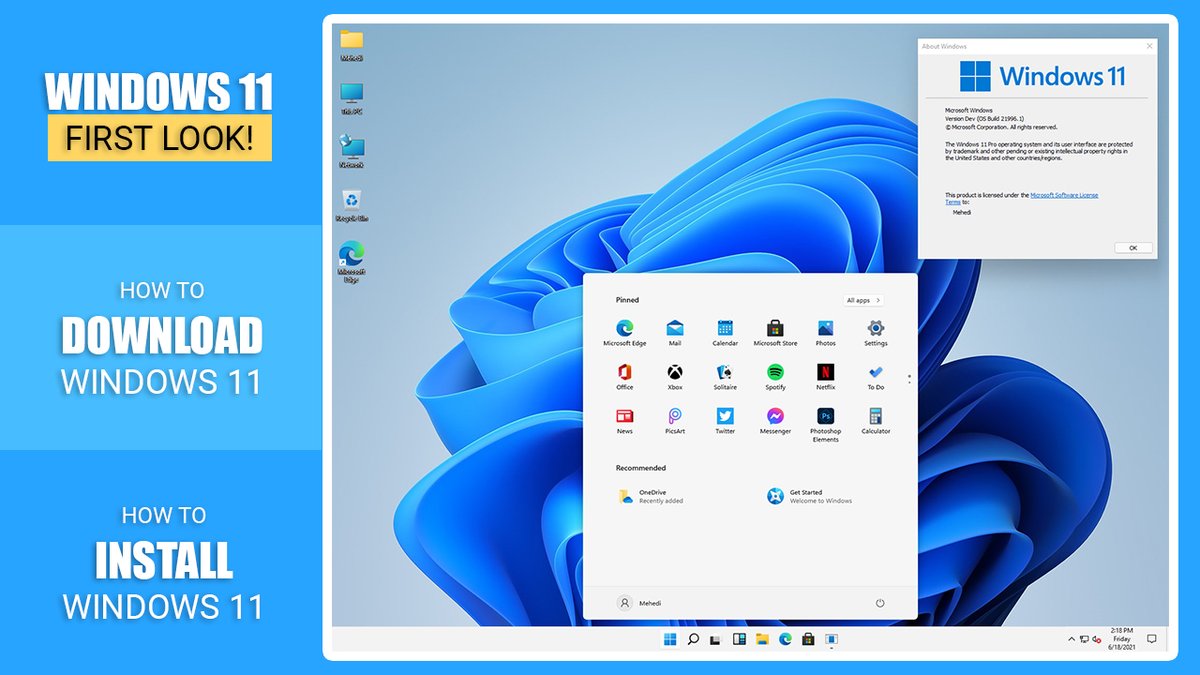
Task: Click the Start button on the taskbar
Action: pos(670,639)
